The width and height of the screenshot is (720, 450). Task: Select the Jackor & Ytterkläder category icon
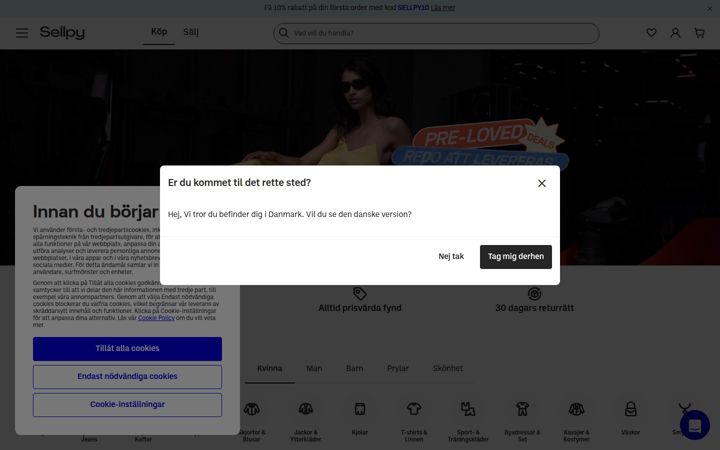(x=306, y=409)
